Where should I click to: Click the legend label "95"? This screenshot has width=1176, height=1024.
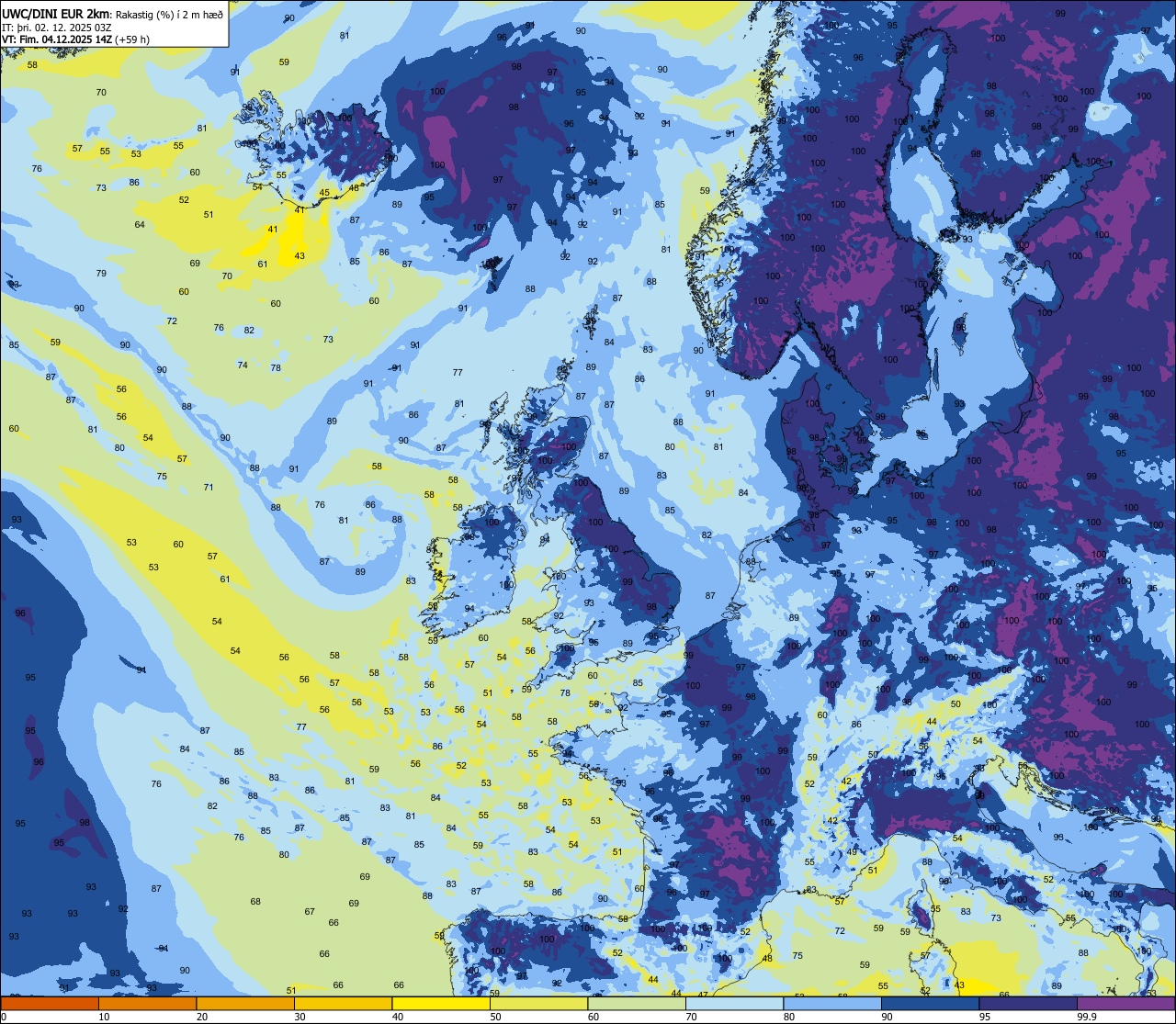pos(985,1017)
